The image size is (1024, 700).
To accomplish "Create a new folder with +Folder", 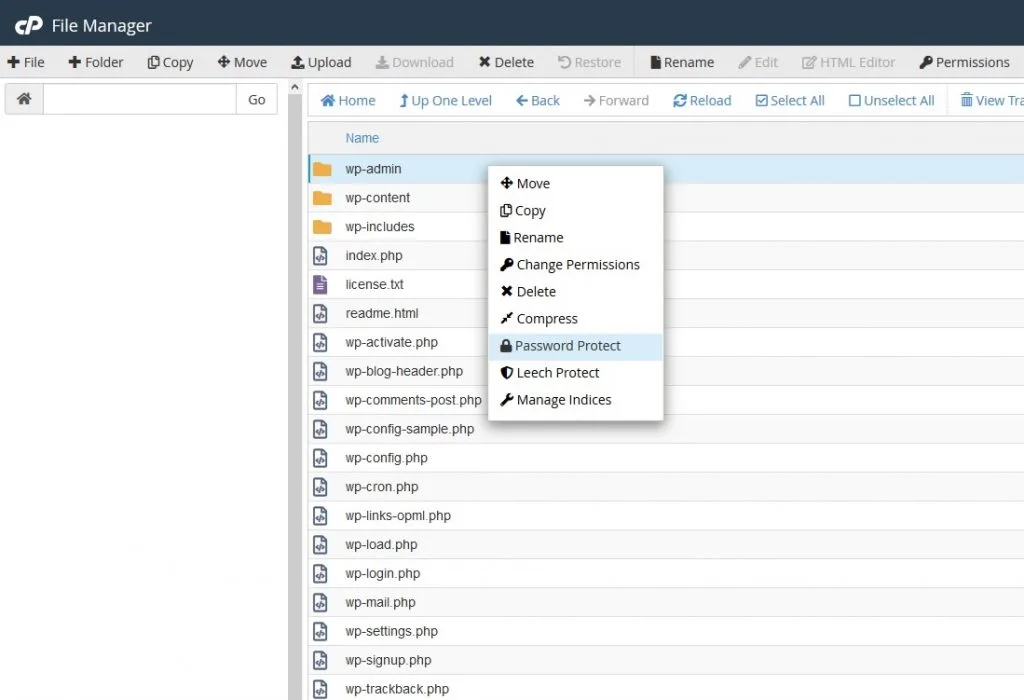I will (96, 62).
